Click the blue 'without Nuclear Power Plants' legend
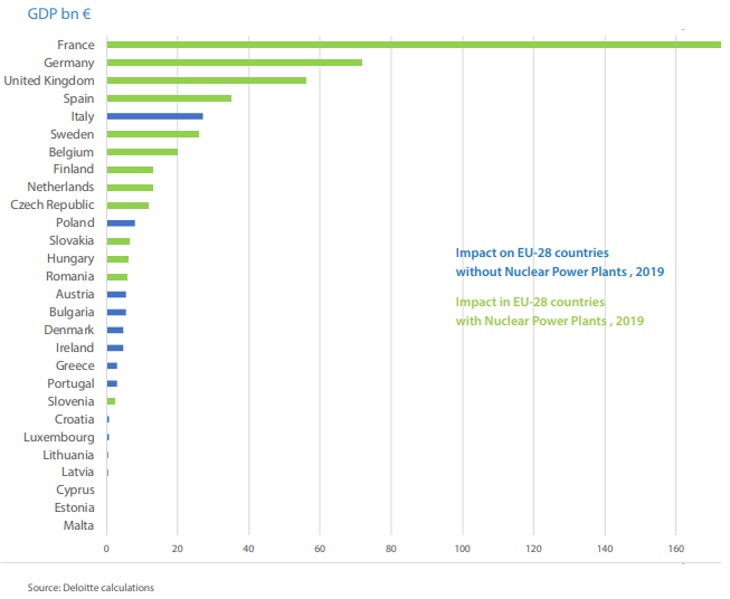The width and height of the screenshot is (730, 599). point(560,262)
